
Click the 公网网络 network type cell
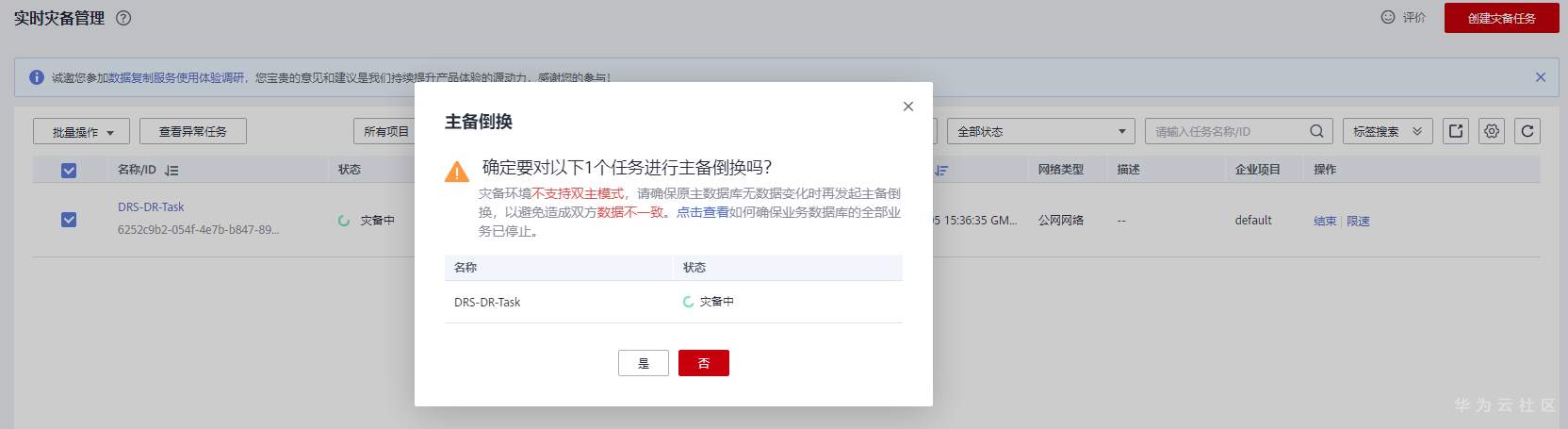(x=1061, y=221)
